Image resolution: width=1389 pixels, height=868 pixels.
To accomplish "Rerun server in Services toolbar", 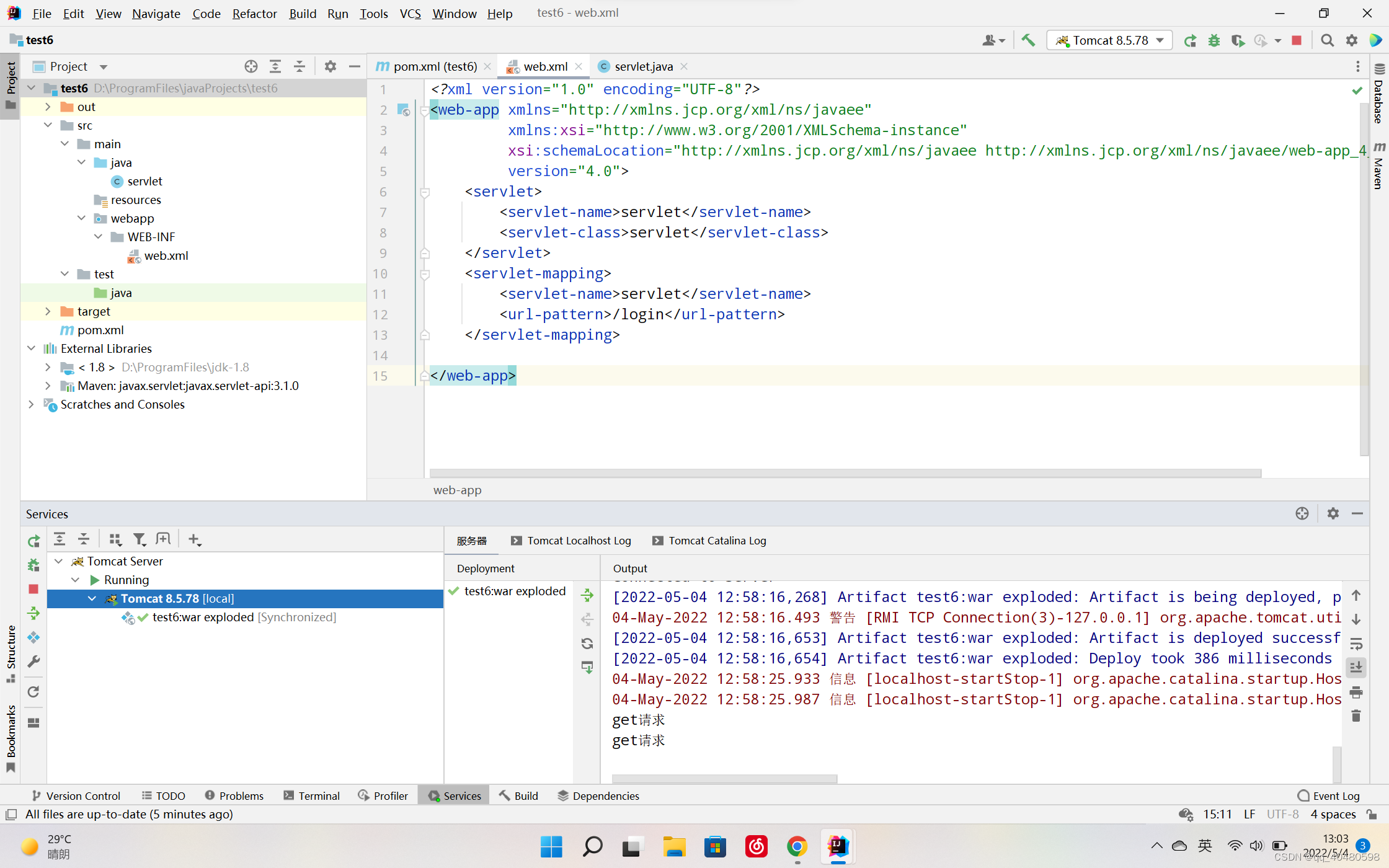I will [33, 541].
